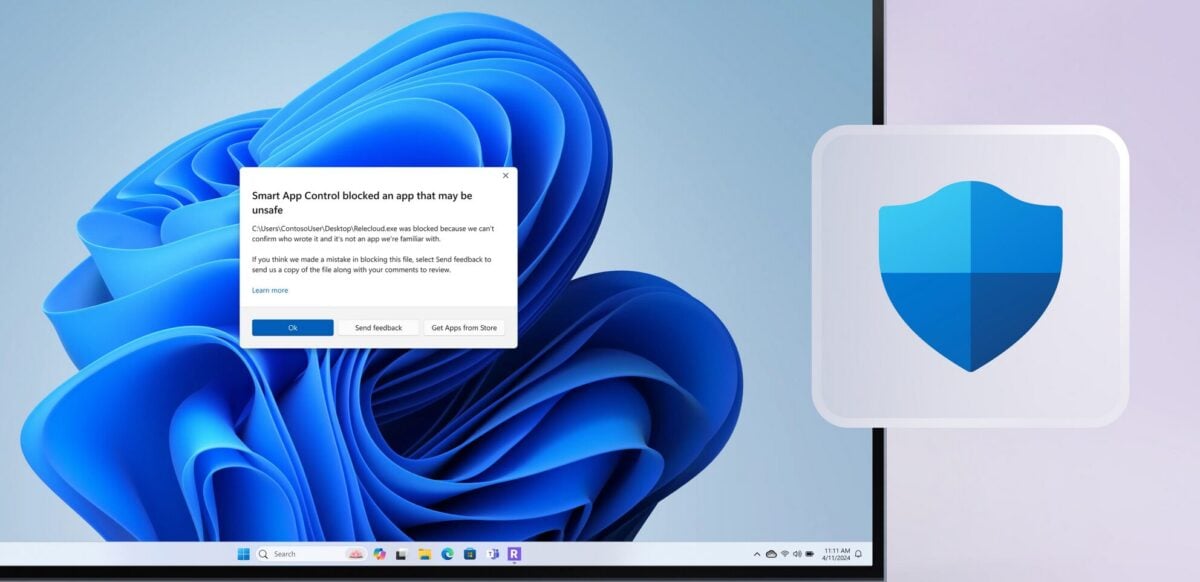Screen dimensions: 1200x582
Task: Click the Ok button in the dialog
Action: click(x=292, y=328)
